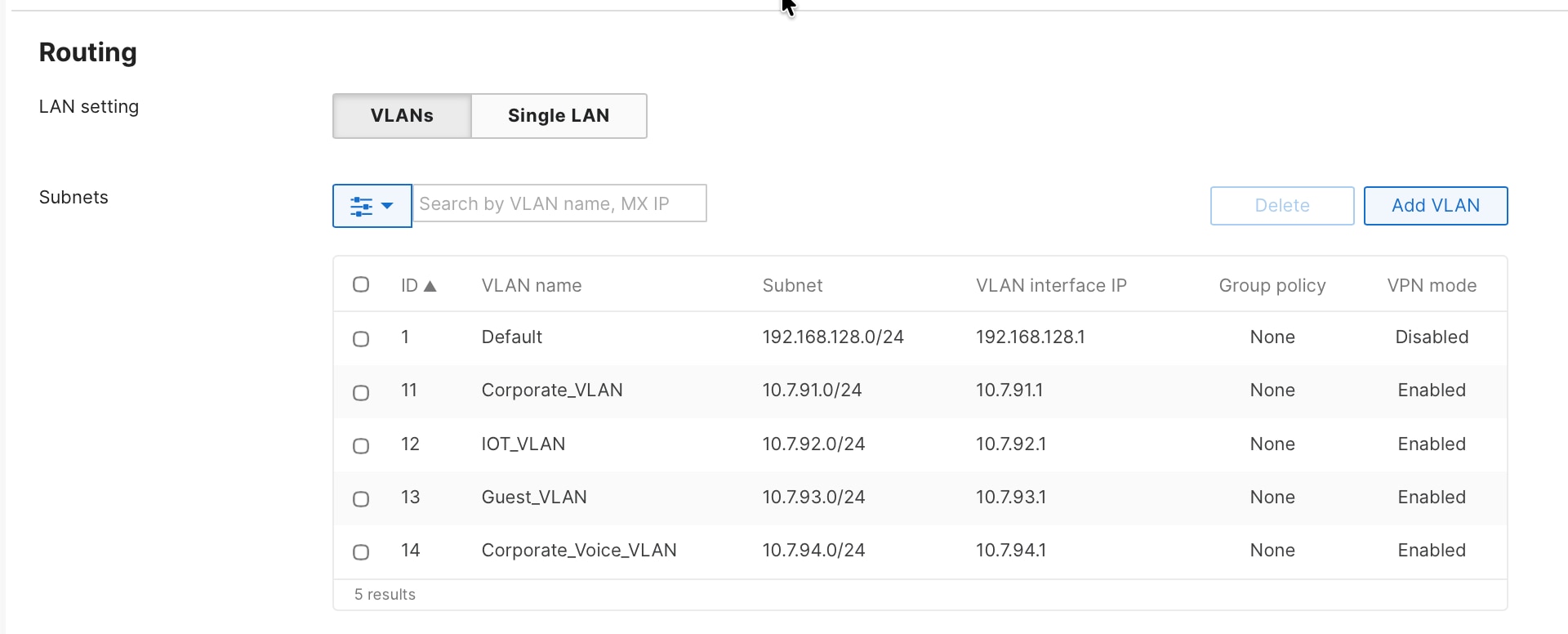The height and width of the screenshot is (634, 1568).
Task: Click the VPN mode column header
Action: click(x=1432, y=285)
